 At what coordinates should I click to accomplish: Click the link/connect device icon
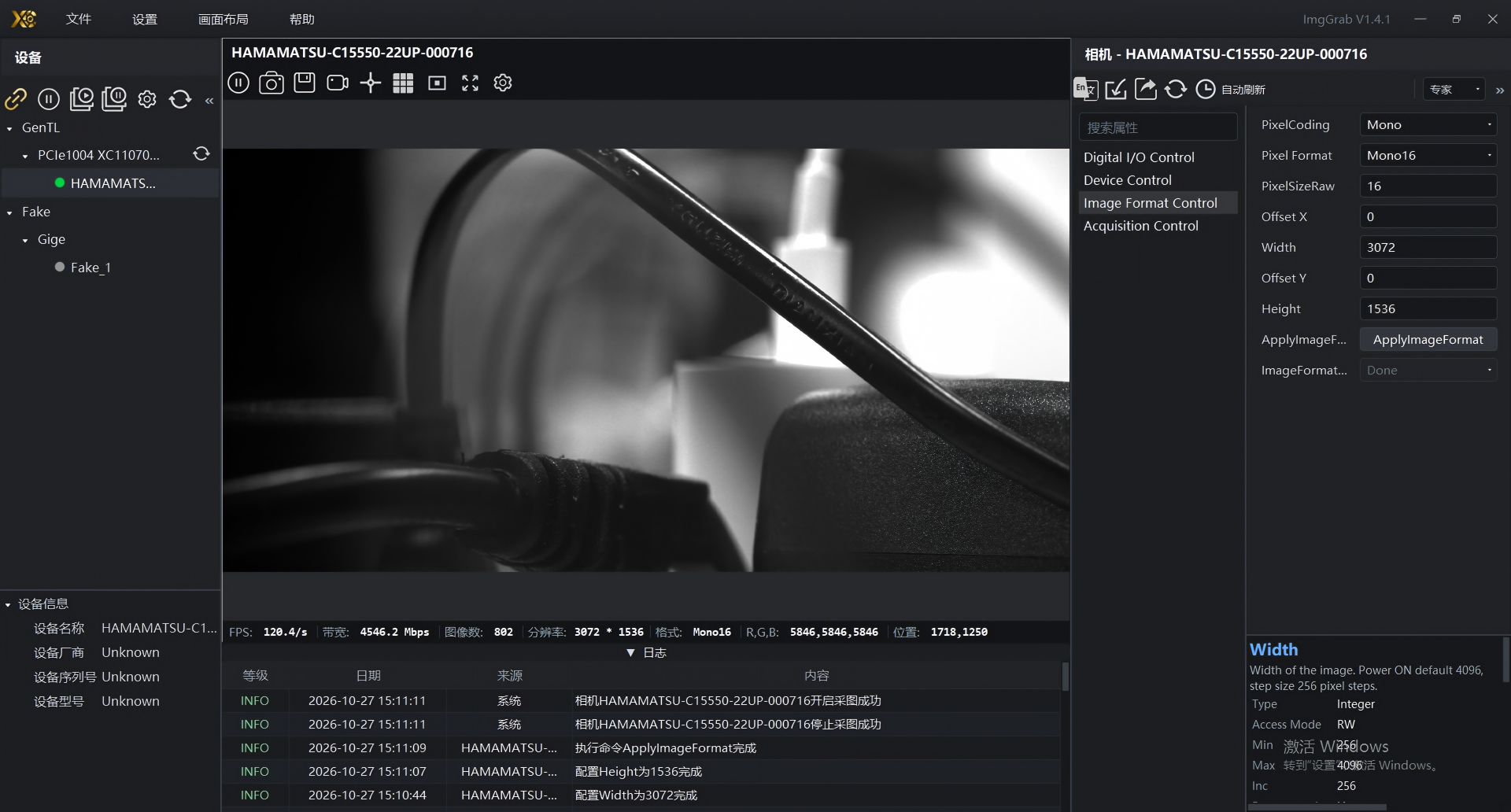(16, 99)
